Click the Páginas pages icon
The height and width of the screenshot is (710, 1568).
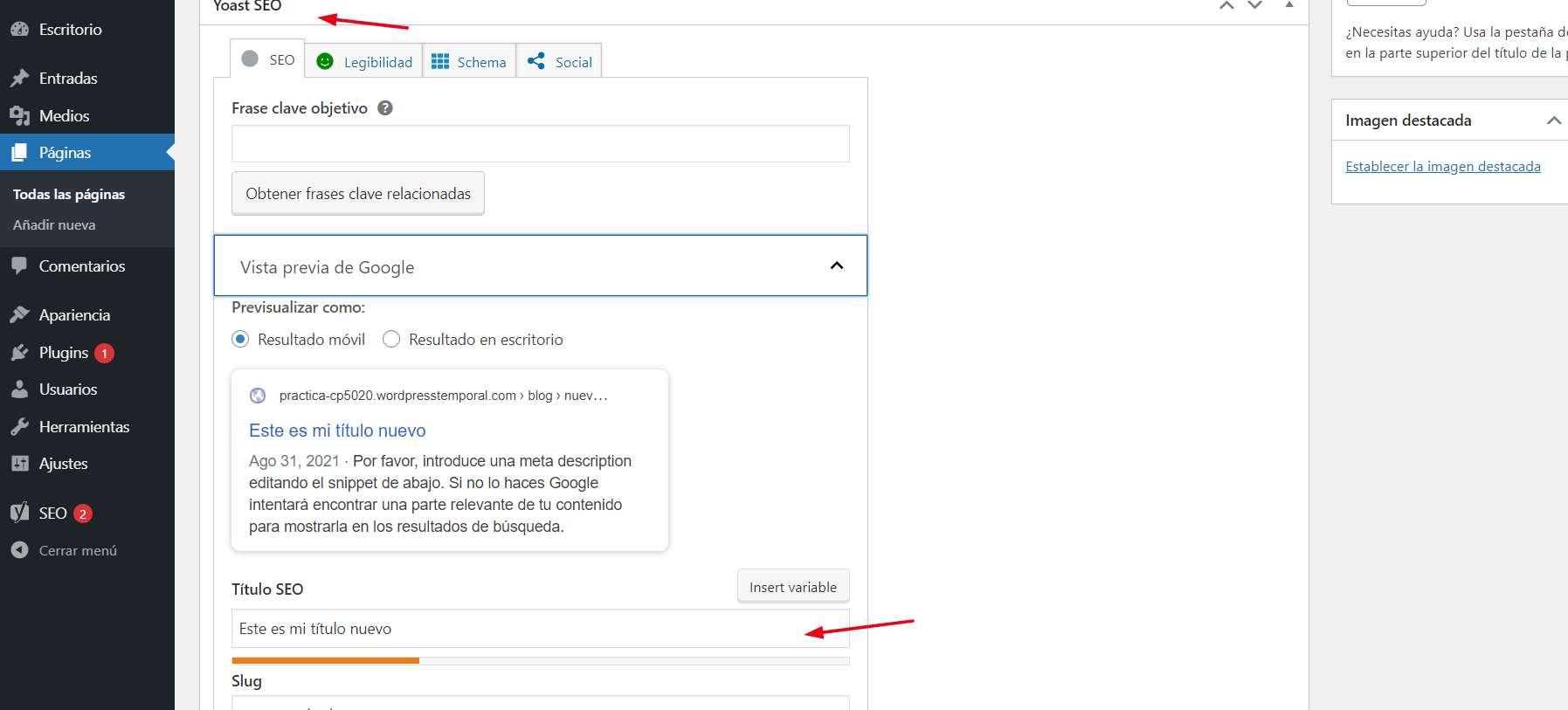click(x=19, y=153)
